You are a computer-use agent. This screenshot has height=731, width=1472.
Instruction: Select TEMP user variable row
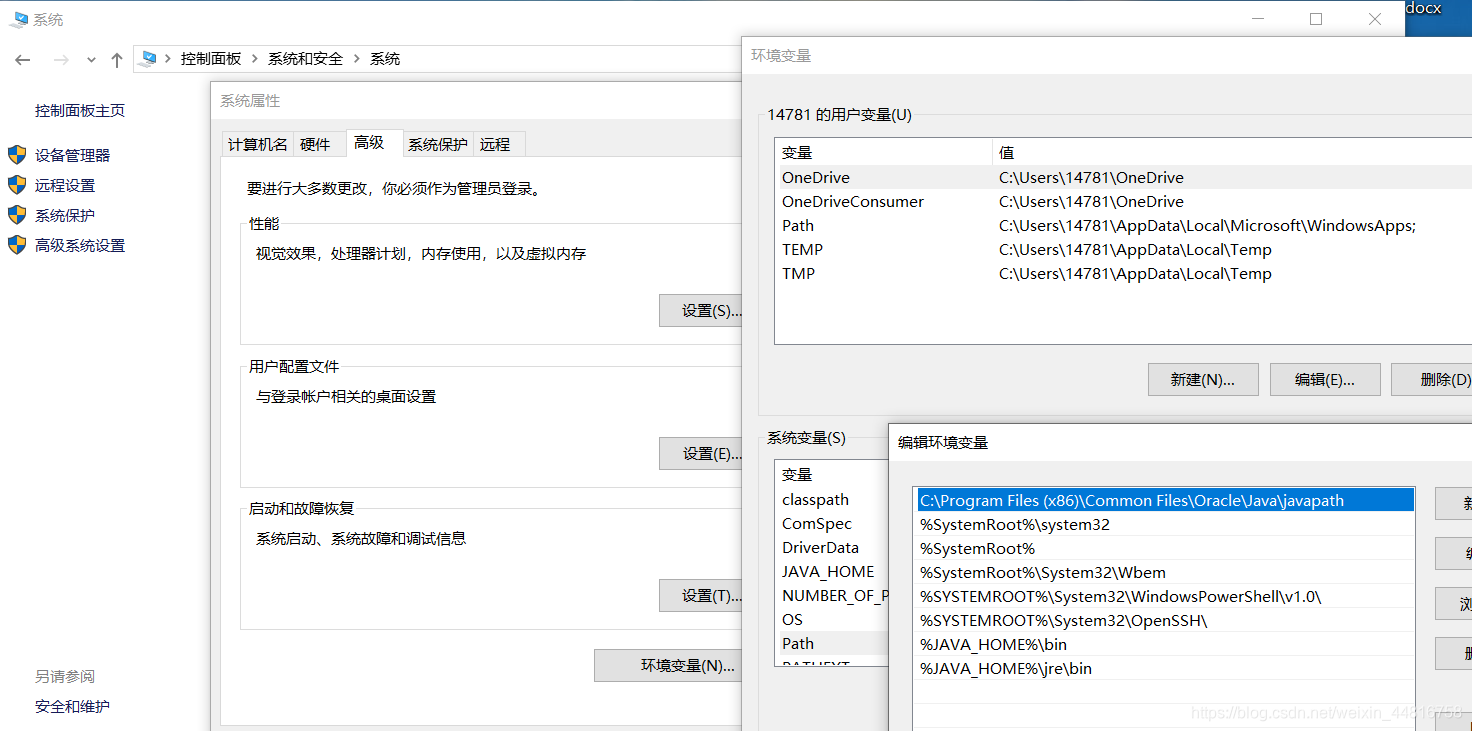1124,250
